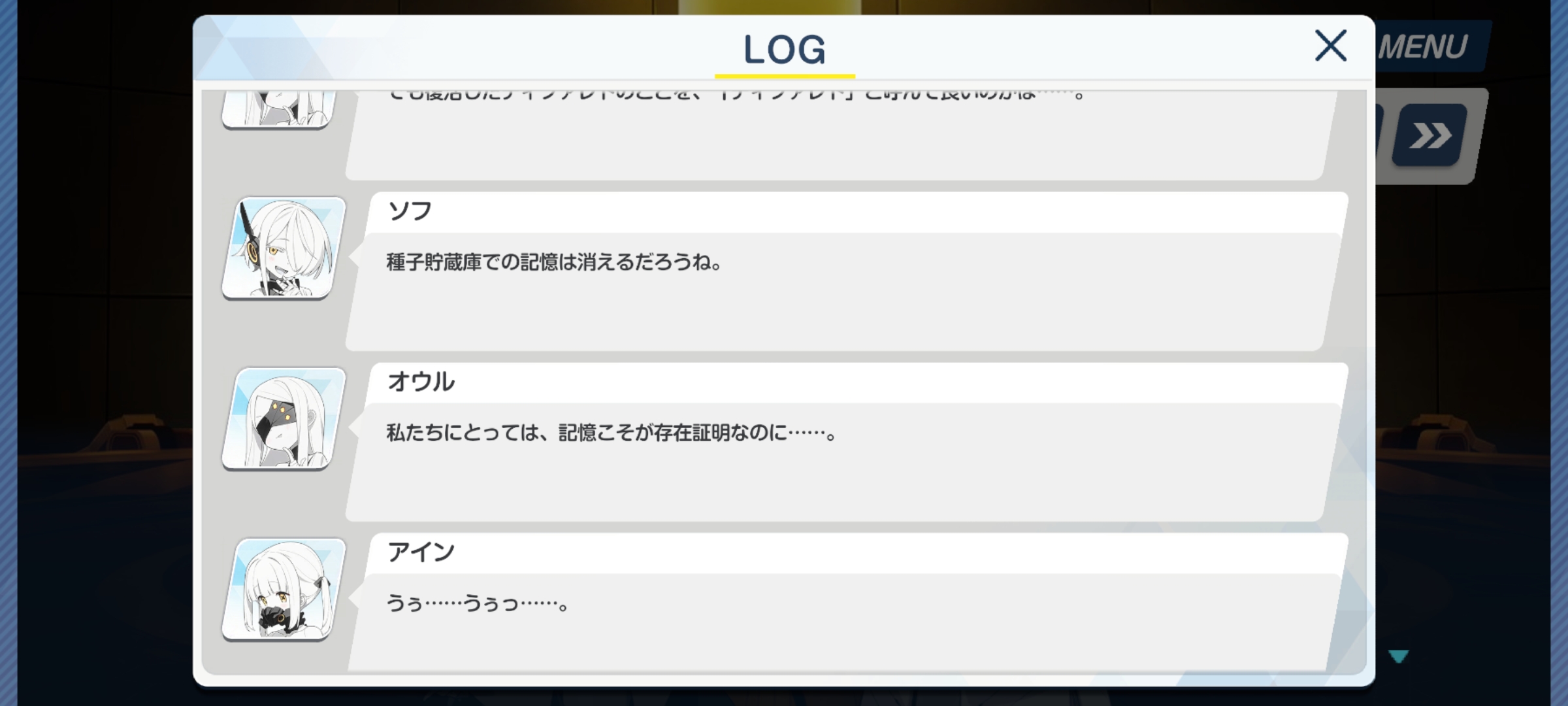Select line 種子貯蔵庫での記憶は消えるだろうね
This screenshot has height=706, width=1568.
tap(554, 262)
